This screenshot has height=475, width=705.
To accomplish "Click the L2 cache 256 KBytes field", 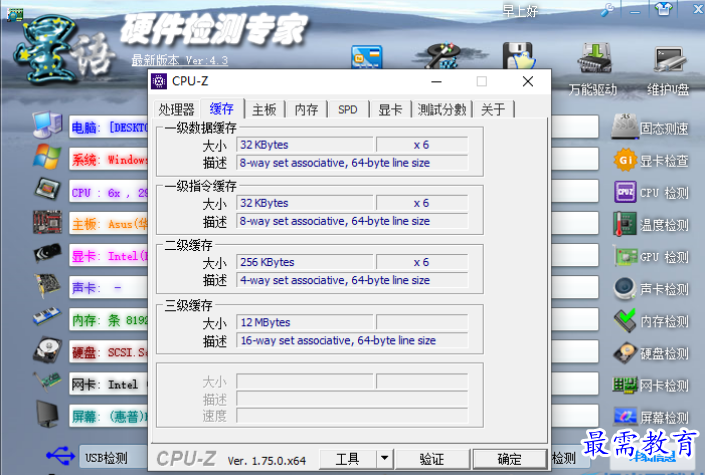I will coord(305,262).
